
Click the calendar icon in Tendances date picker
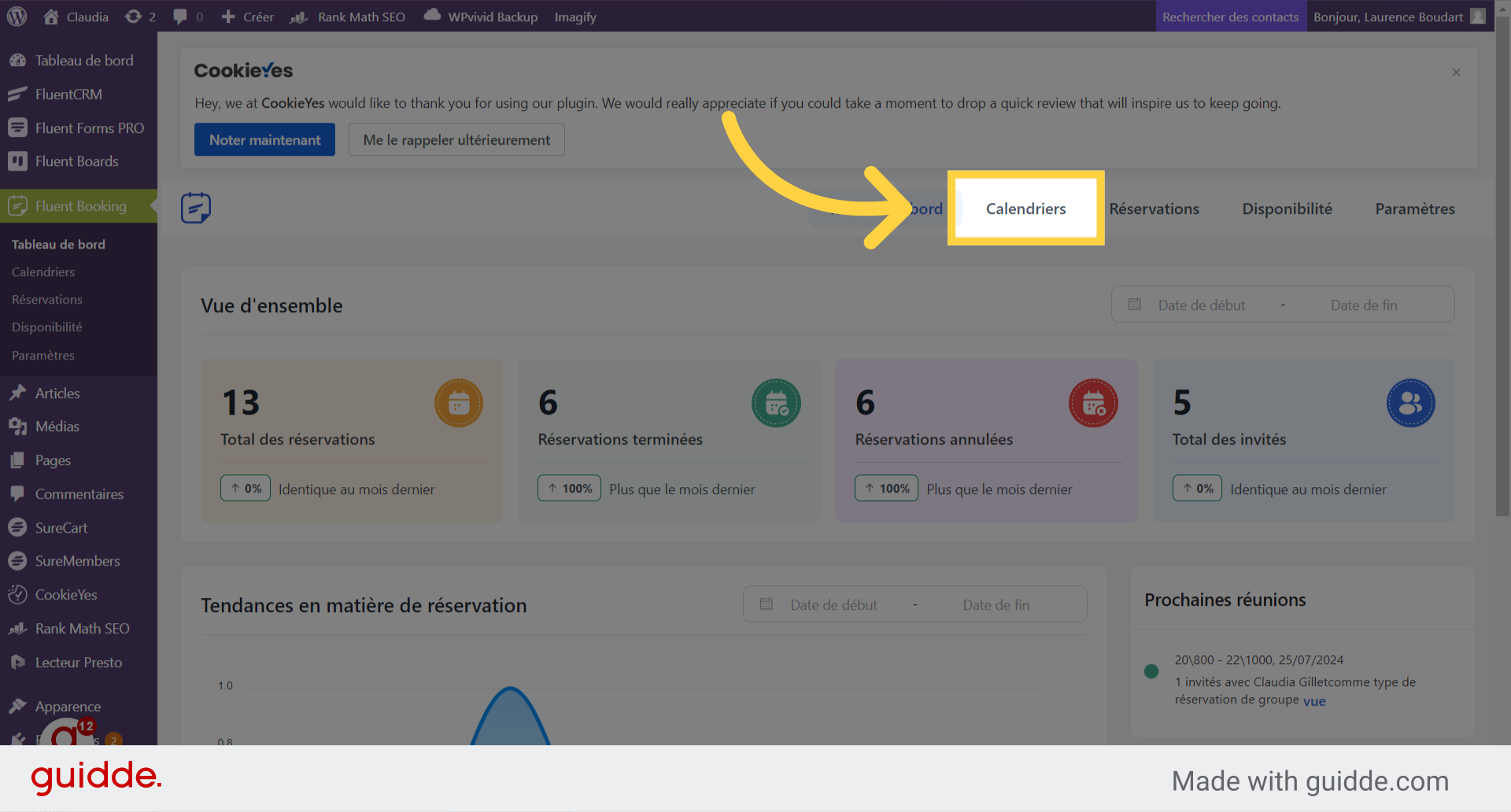point(766,604)
